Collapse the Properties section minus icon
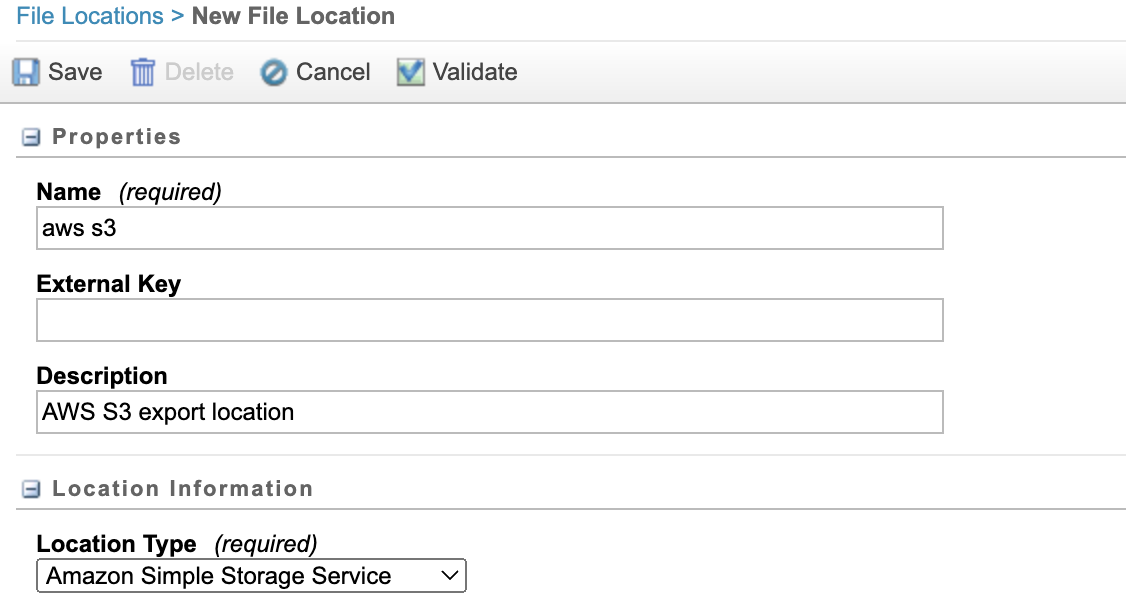Screen dimensions: 1126x604 click(31, 138)
